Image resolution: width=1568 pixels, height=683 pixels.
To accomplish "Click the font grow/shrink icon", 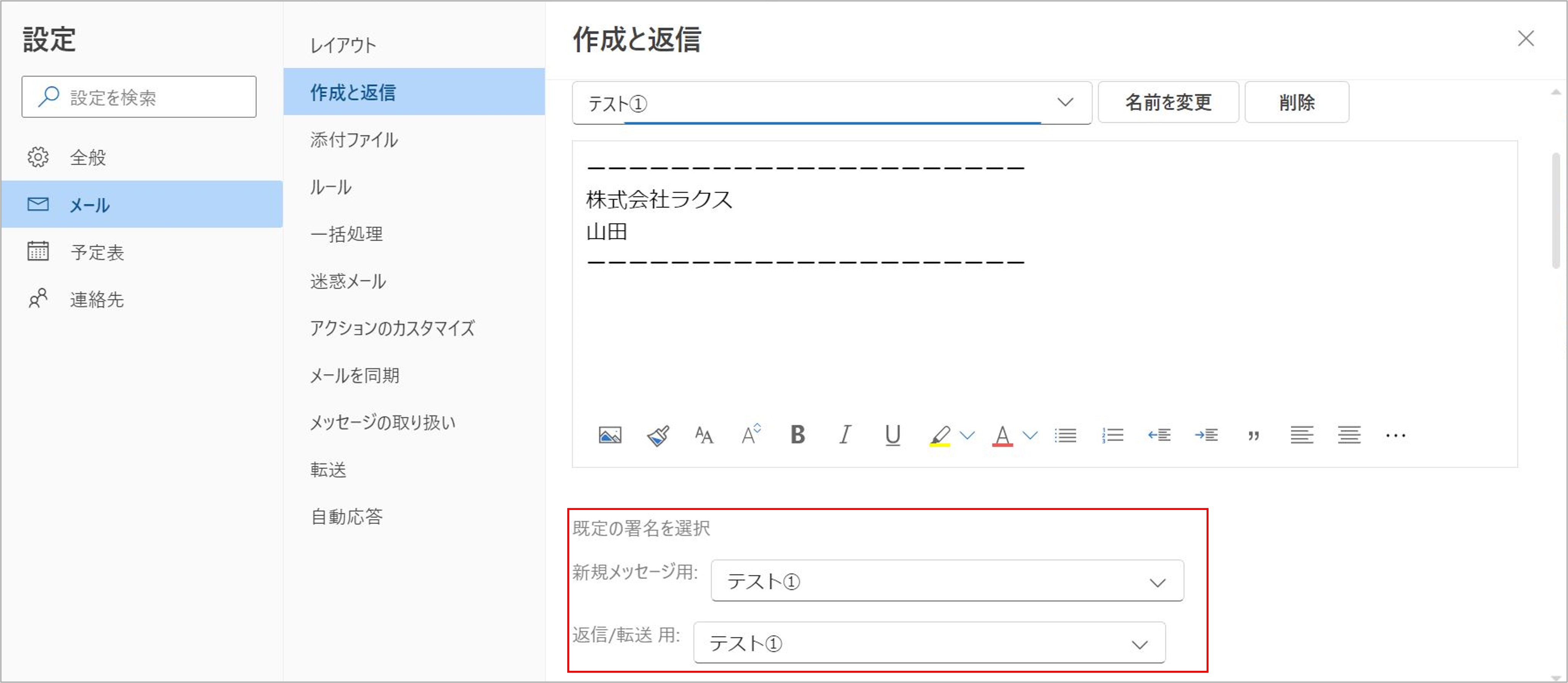I will (x=751, y=434).
